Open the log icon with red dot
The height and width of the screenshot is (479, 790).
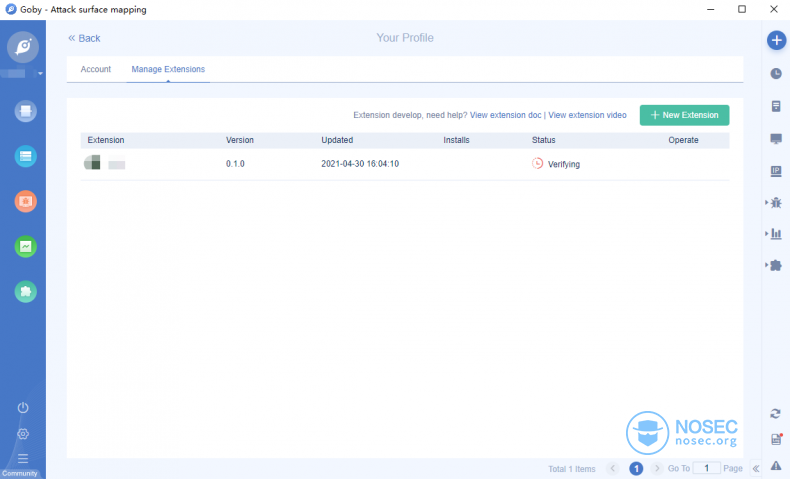click(776, 439)
